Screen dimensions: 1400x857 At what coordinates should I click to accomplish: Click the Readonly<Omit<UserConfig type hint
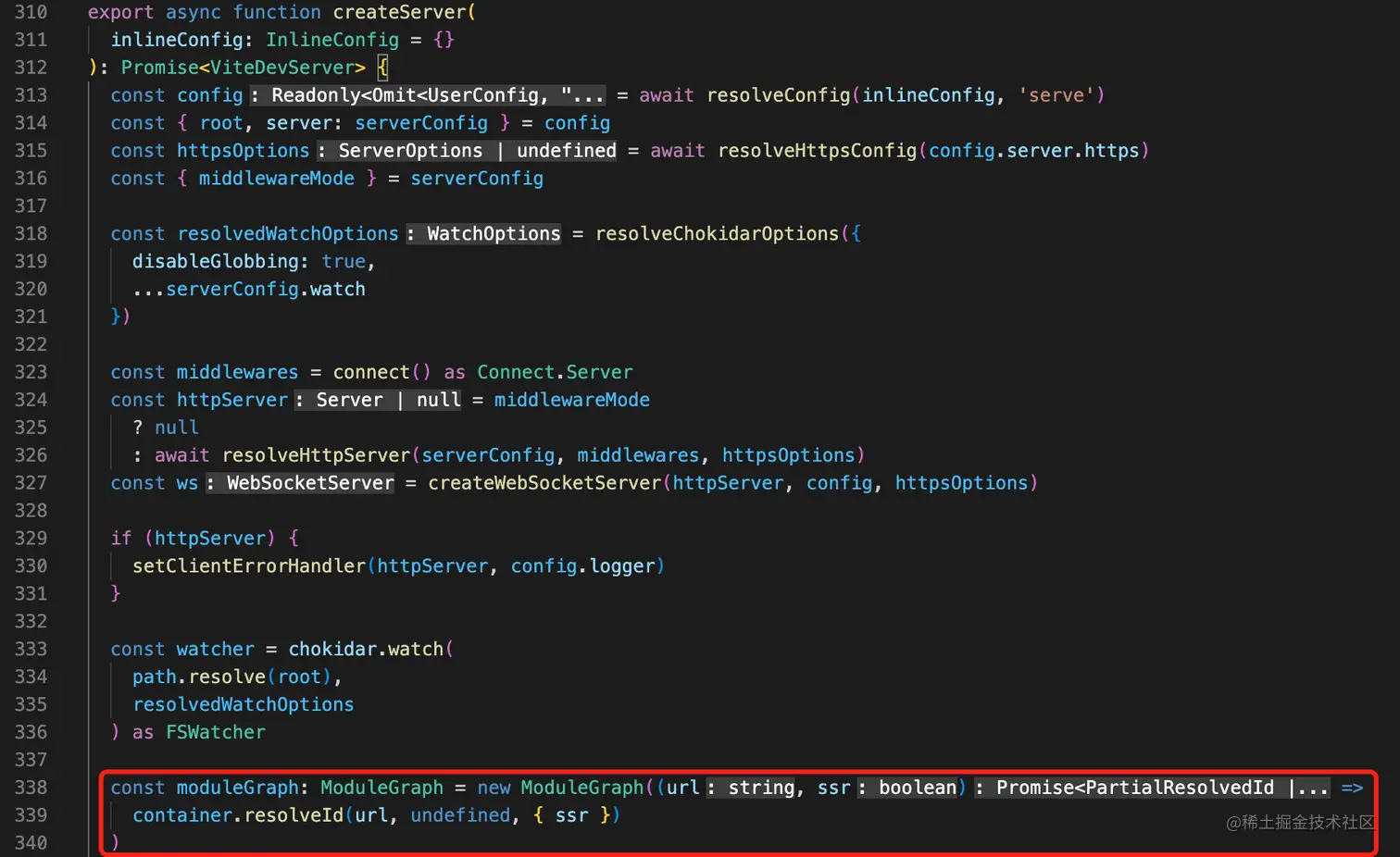click(427, 95)
